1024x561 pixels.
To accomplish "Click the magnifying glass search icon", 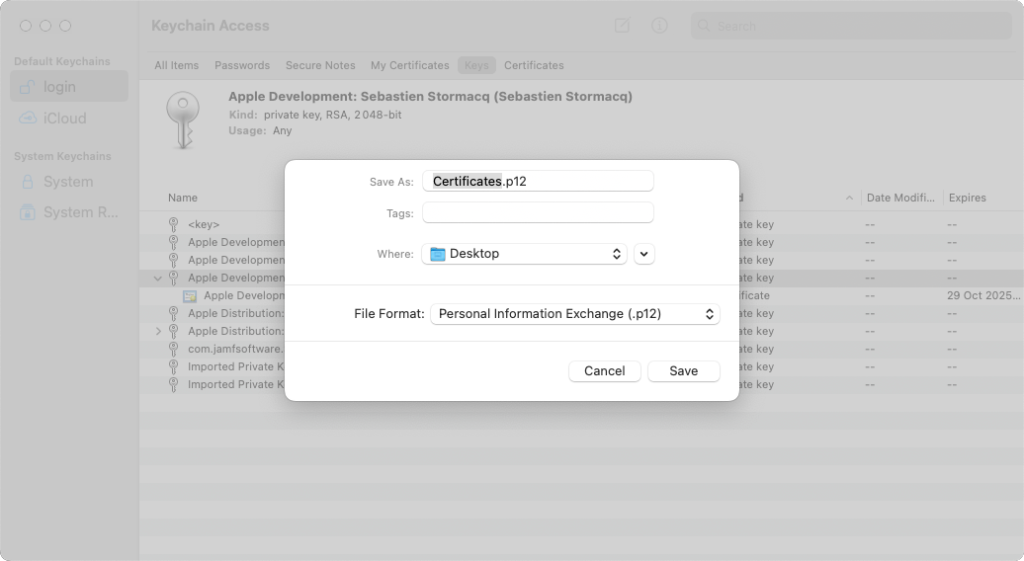I will pyautogui.click(x=703, y=26).
